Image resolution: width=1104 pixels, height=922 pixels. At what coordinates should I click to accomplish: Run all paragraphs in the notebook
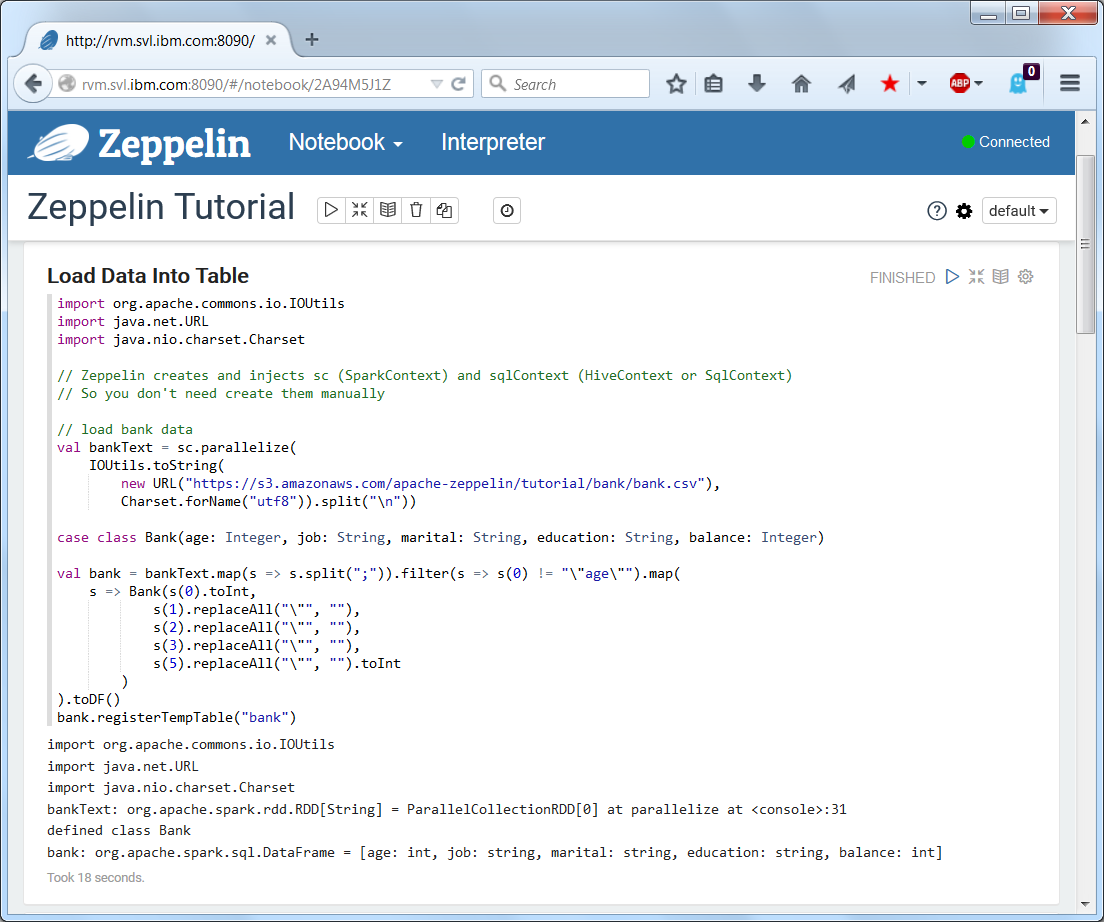click(331, 210)
